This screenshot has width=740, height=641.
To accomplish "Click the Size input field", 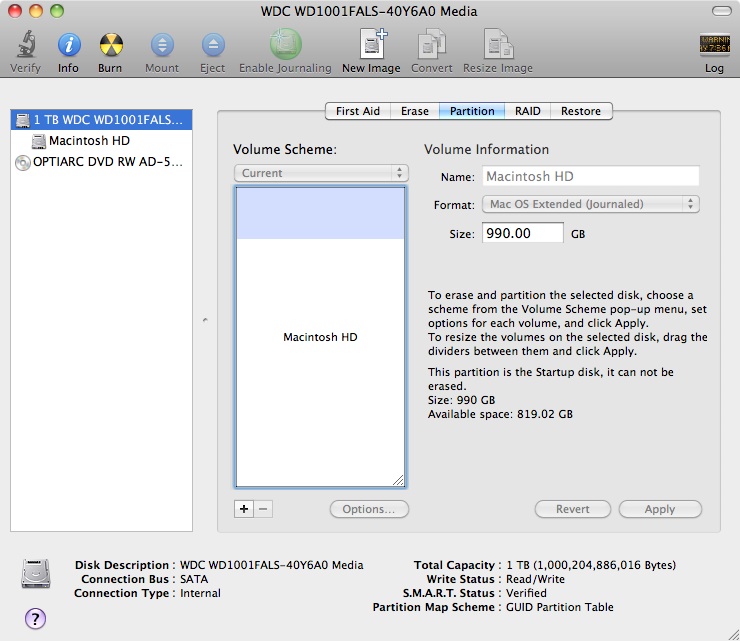I will (x=523, y=233).
